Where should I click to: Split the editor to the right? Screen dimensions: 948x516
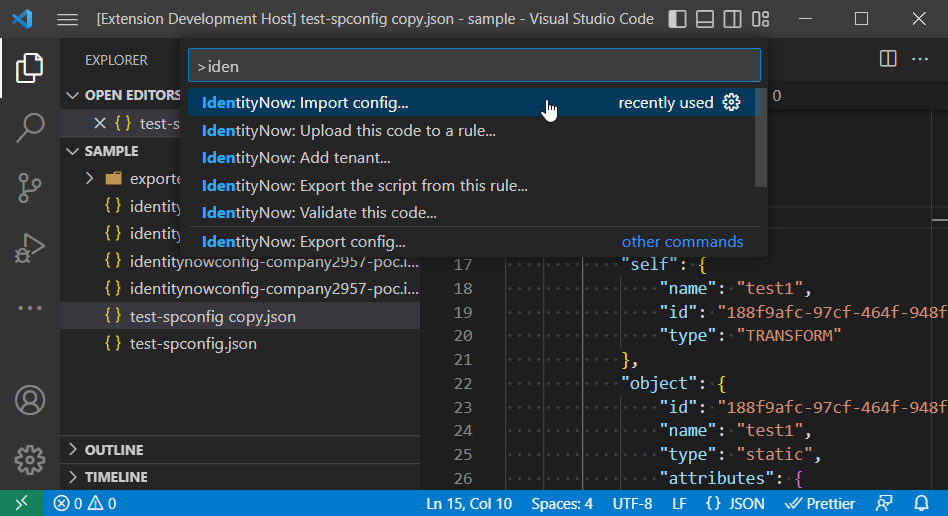(x=888, y=59)
